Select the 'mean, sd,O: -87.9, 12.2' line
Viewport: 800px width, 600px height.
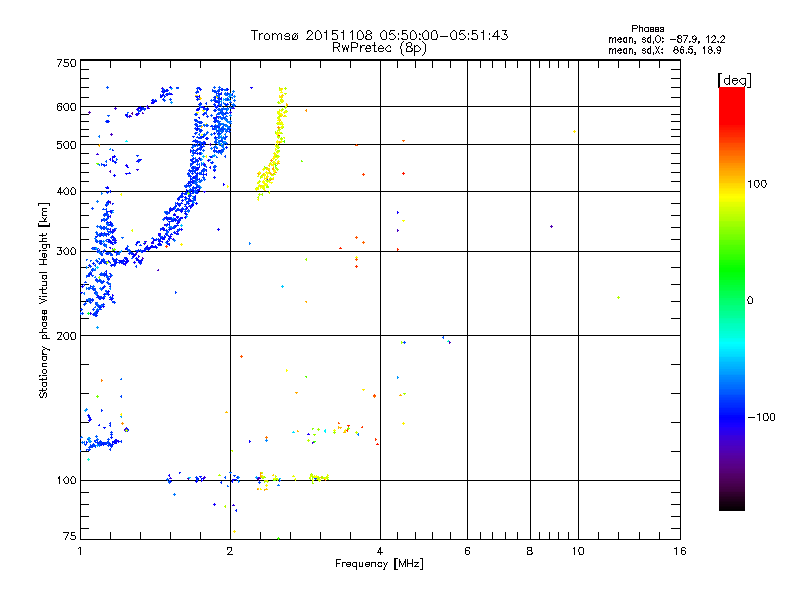coord(666,39)
